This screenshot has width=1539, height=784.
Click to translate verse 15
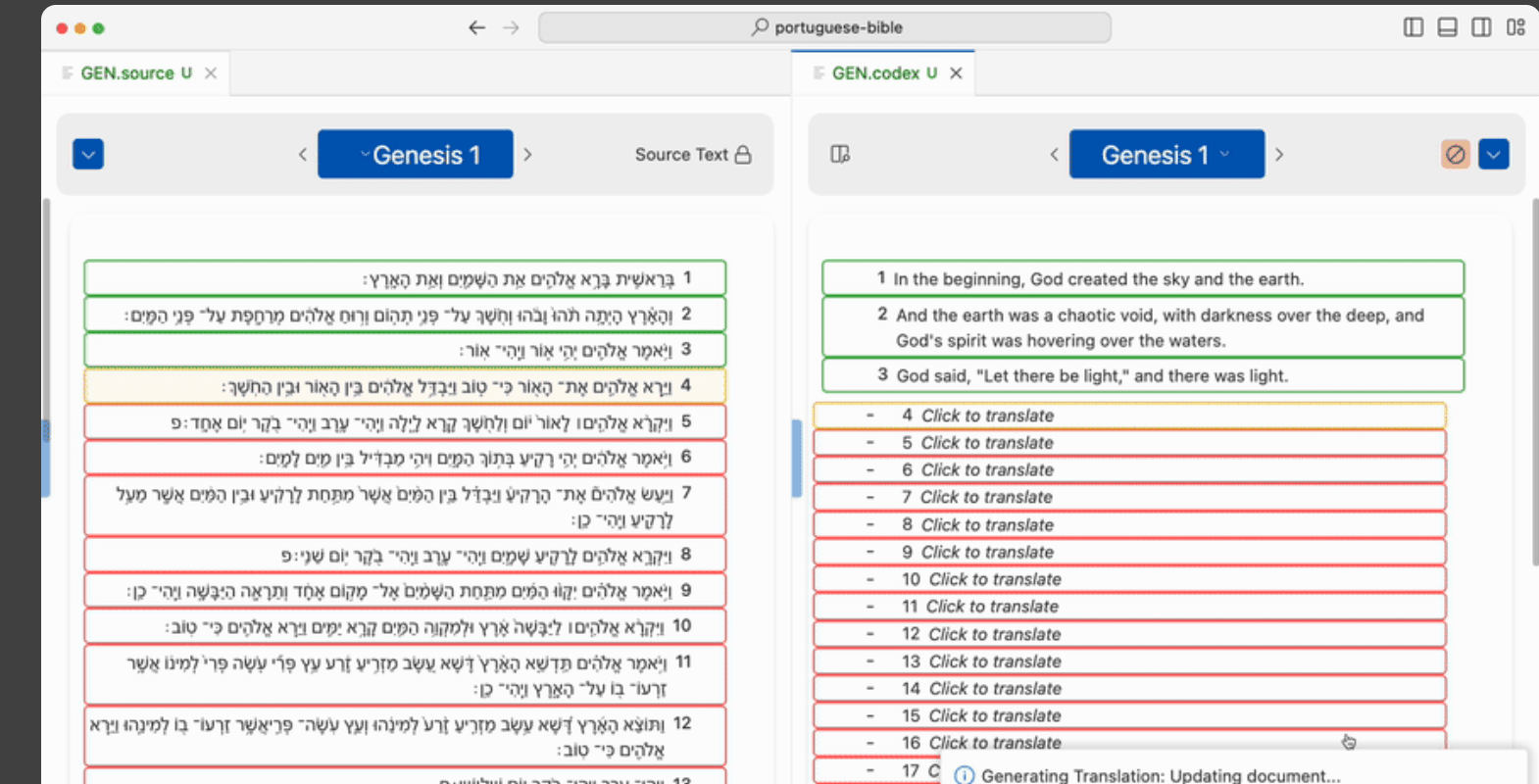pyautogui.click(x=1130, y=715)
